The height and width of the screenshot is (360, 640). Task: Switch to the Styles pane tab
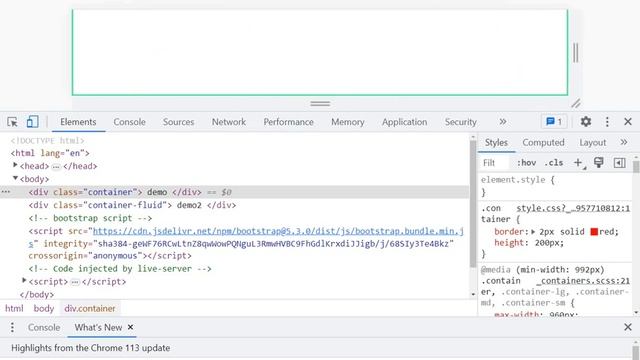[x=496, y=142]
